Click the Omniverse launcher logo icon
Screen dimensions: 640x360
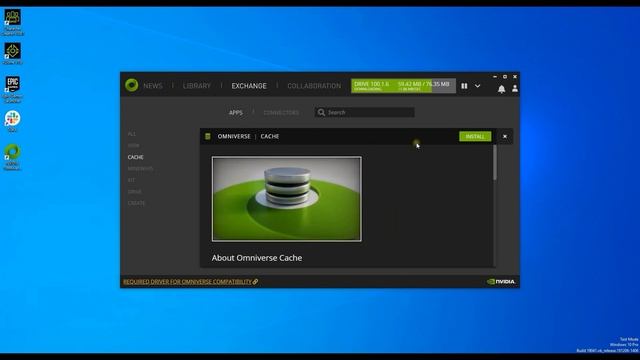coord(131,85)
